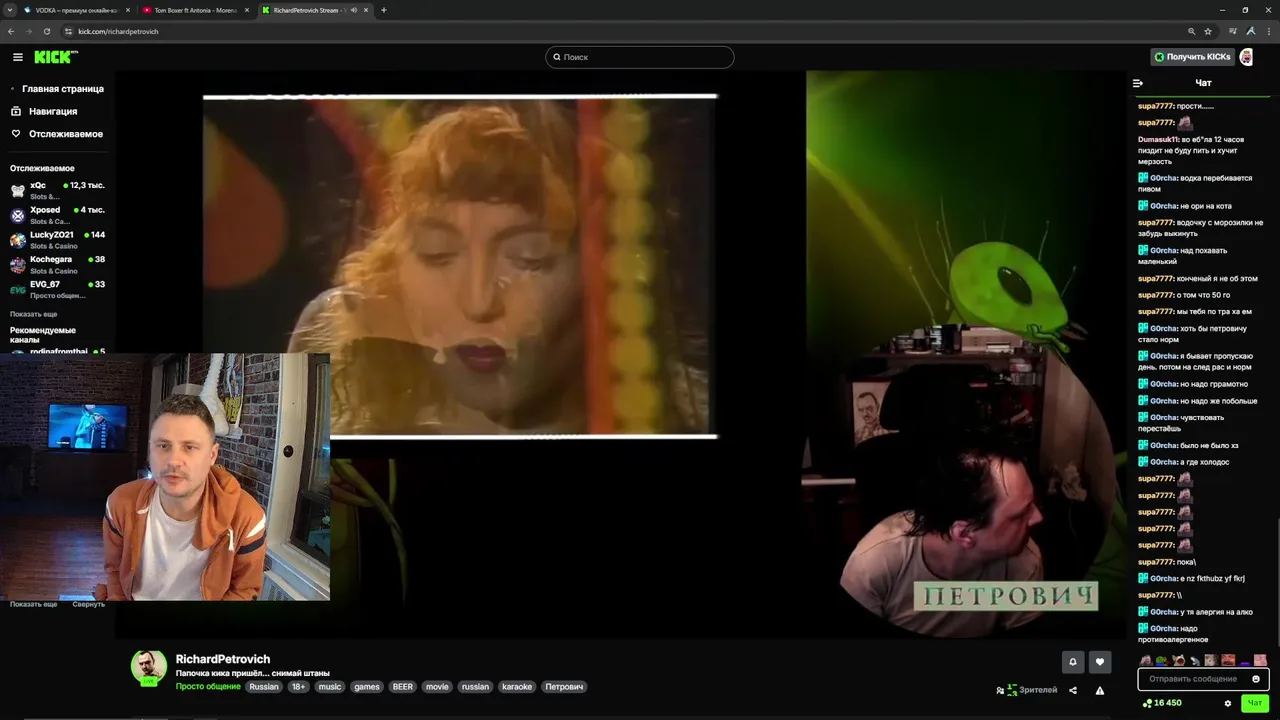The image size is (1280, 720).
Task: Click the Pepe frog emote in emote bar
Action: coord(1161,660)
